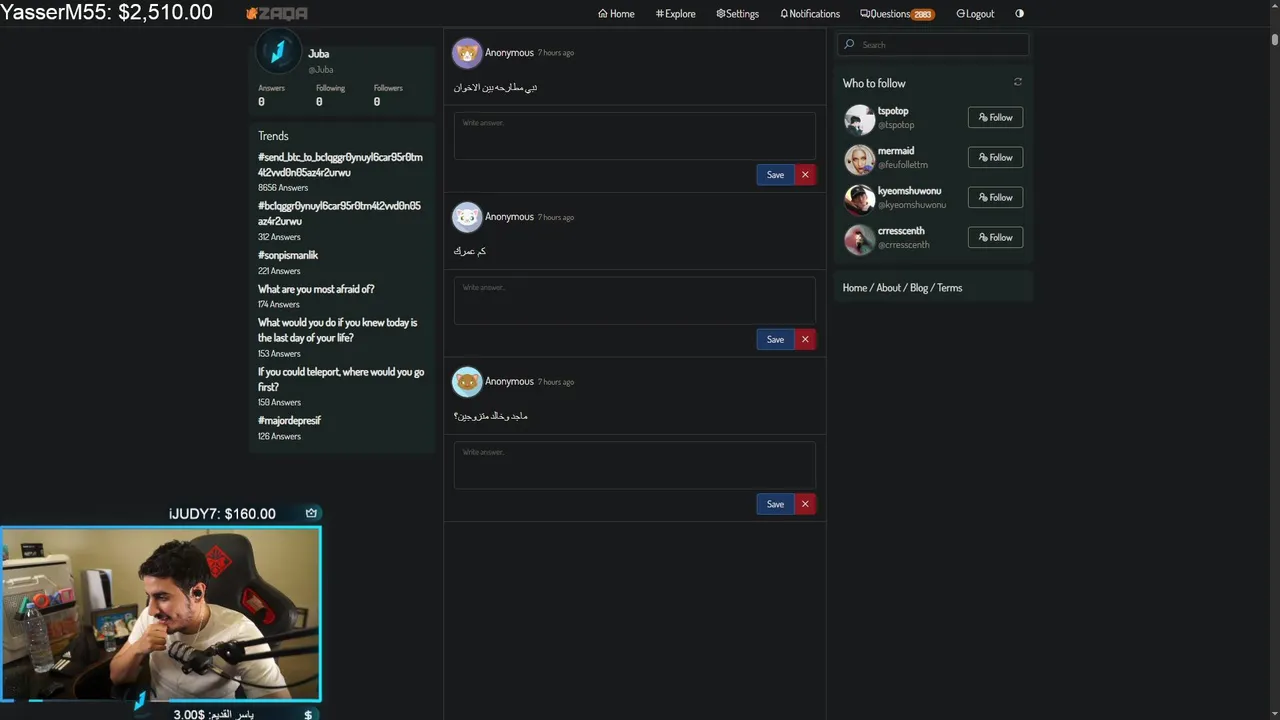
Task: View the Following count
Action: click(330, 95)
